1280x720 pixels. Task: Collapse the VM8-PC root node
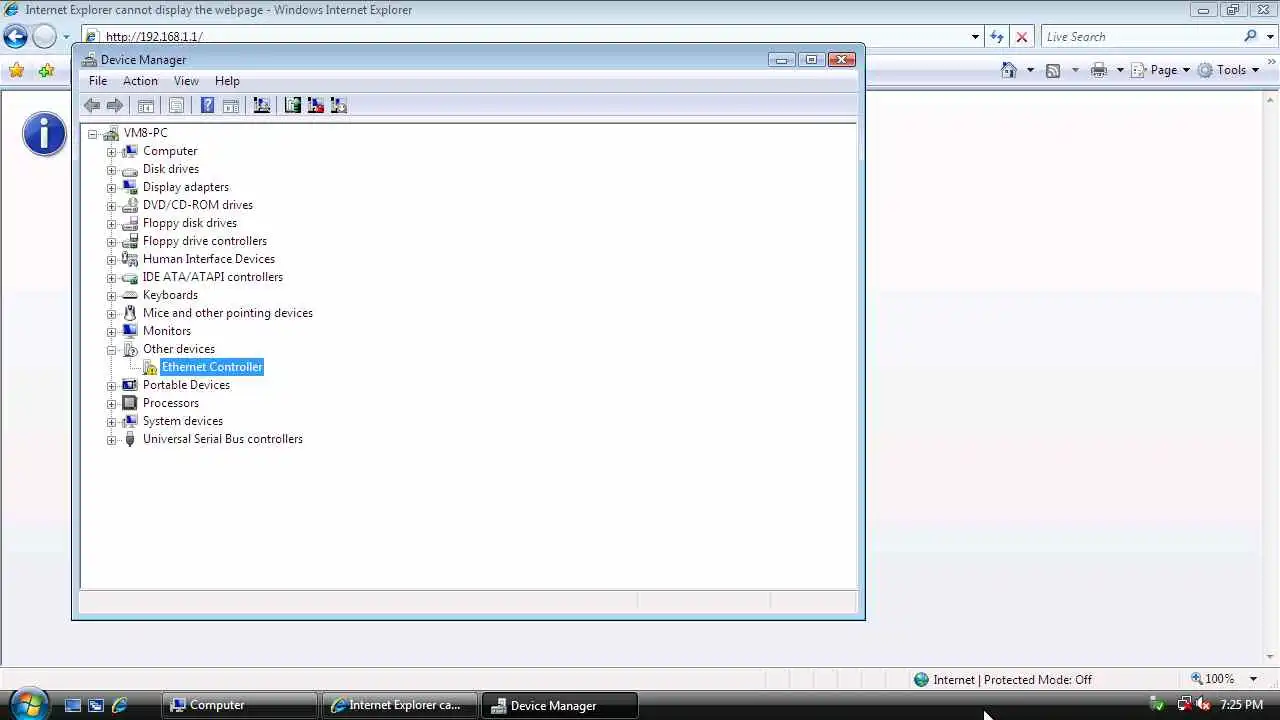(93, 134)
